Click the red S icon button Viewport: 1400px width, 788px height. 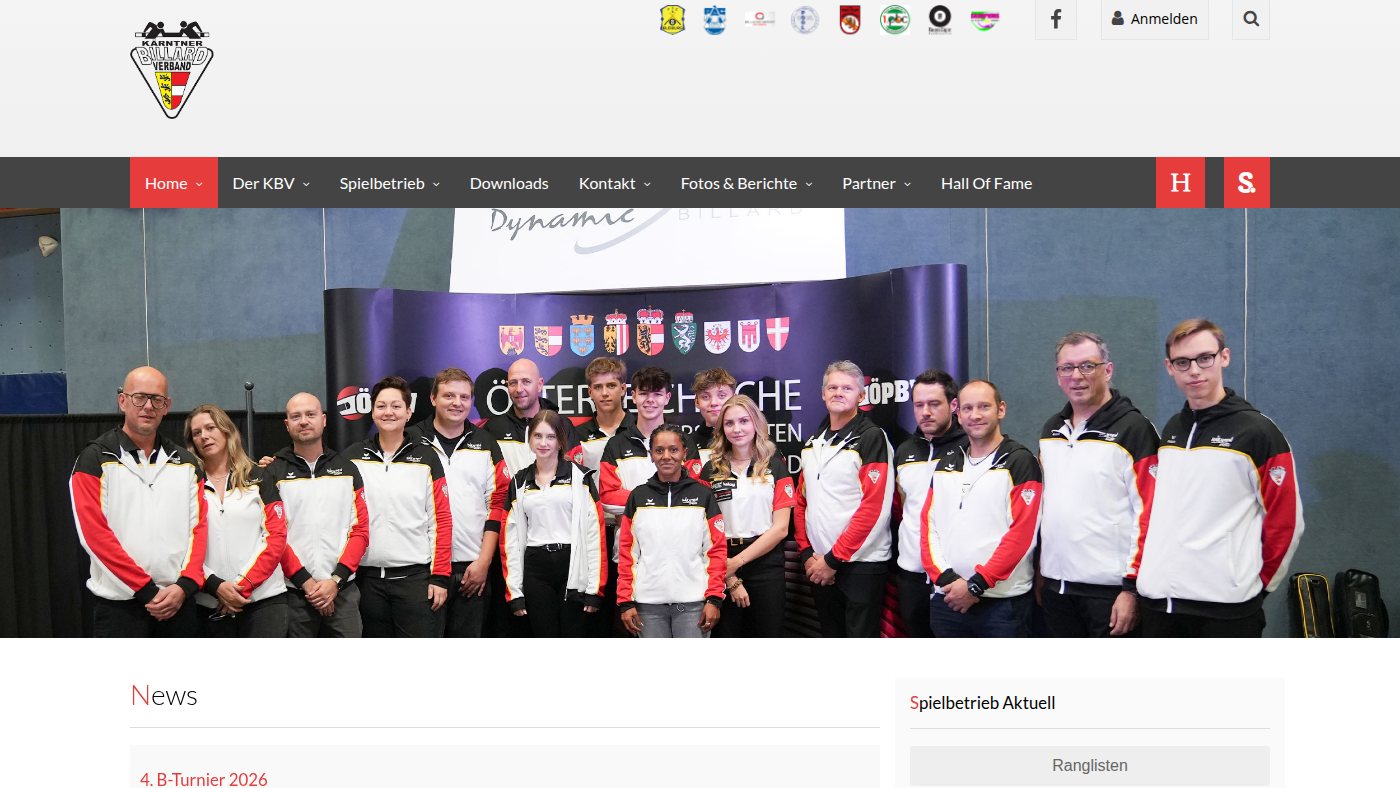1247,183
